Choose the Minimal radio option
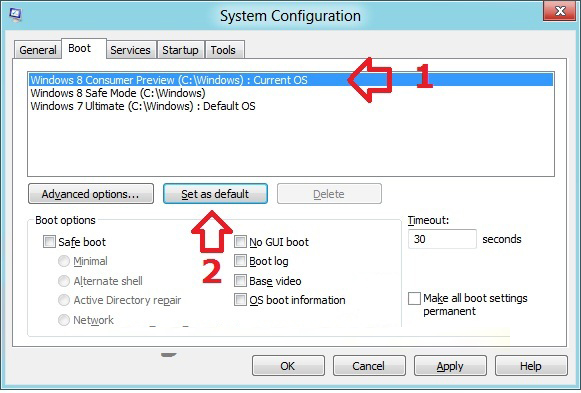This screenshot has height=393, width=581. [64, 261]
